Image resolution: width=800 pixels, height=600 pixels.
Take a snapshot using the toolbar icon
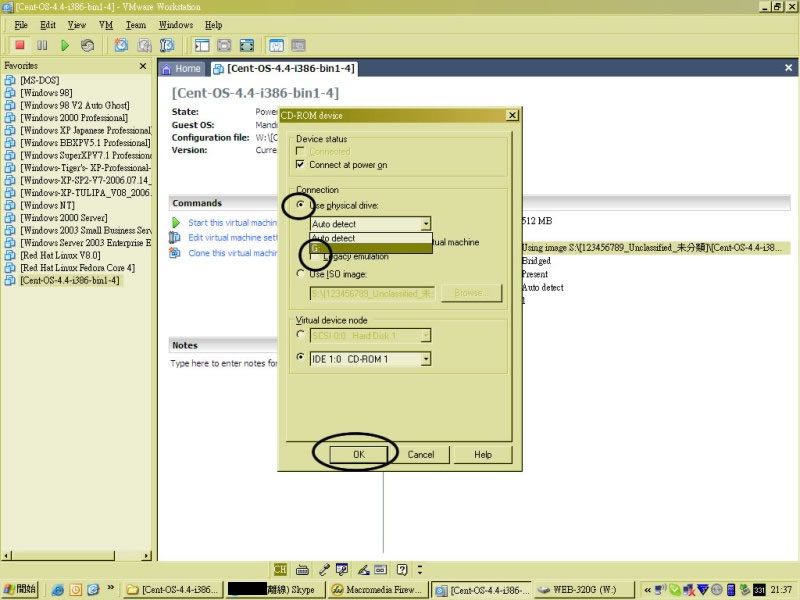point(121,45)
